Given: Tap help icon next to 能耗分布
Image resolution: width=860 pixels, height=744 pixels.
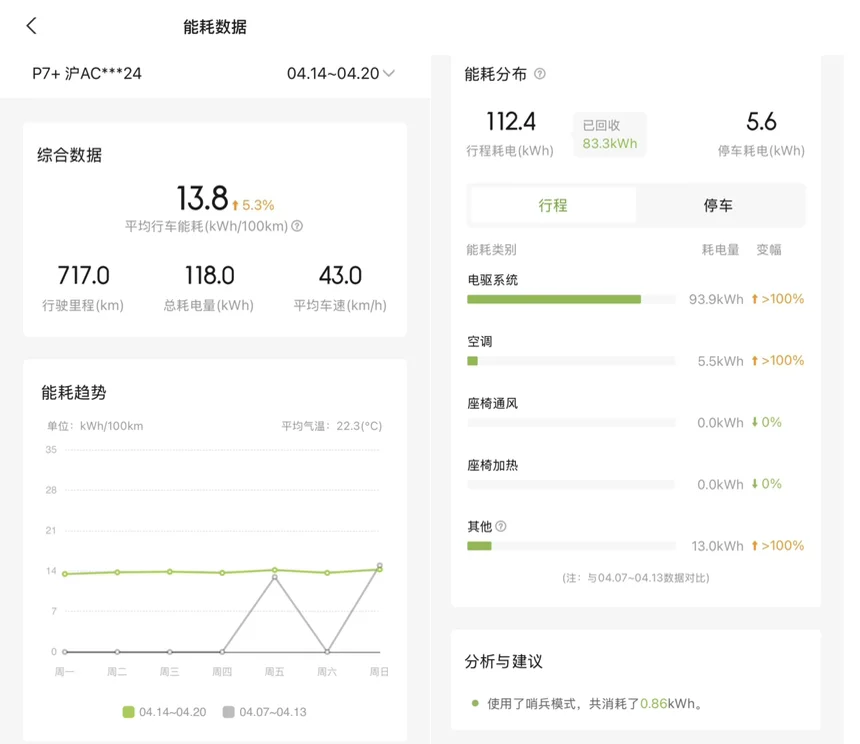Looking at the screenshot, I should pyautogui.click(x=540, y=73).
